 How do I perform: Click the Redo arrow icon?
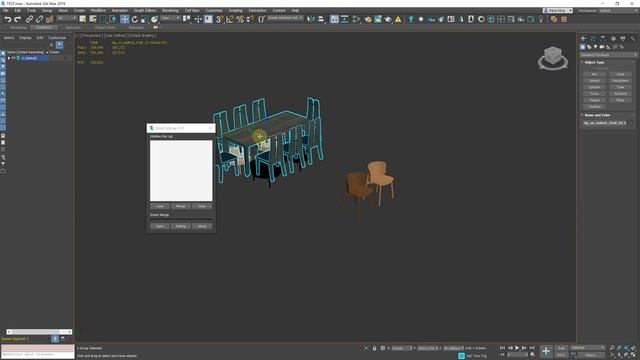point(18,19)
